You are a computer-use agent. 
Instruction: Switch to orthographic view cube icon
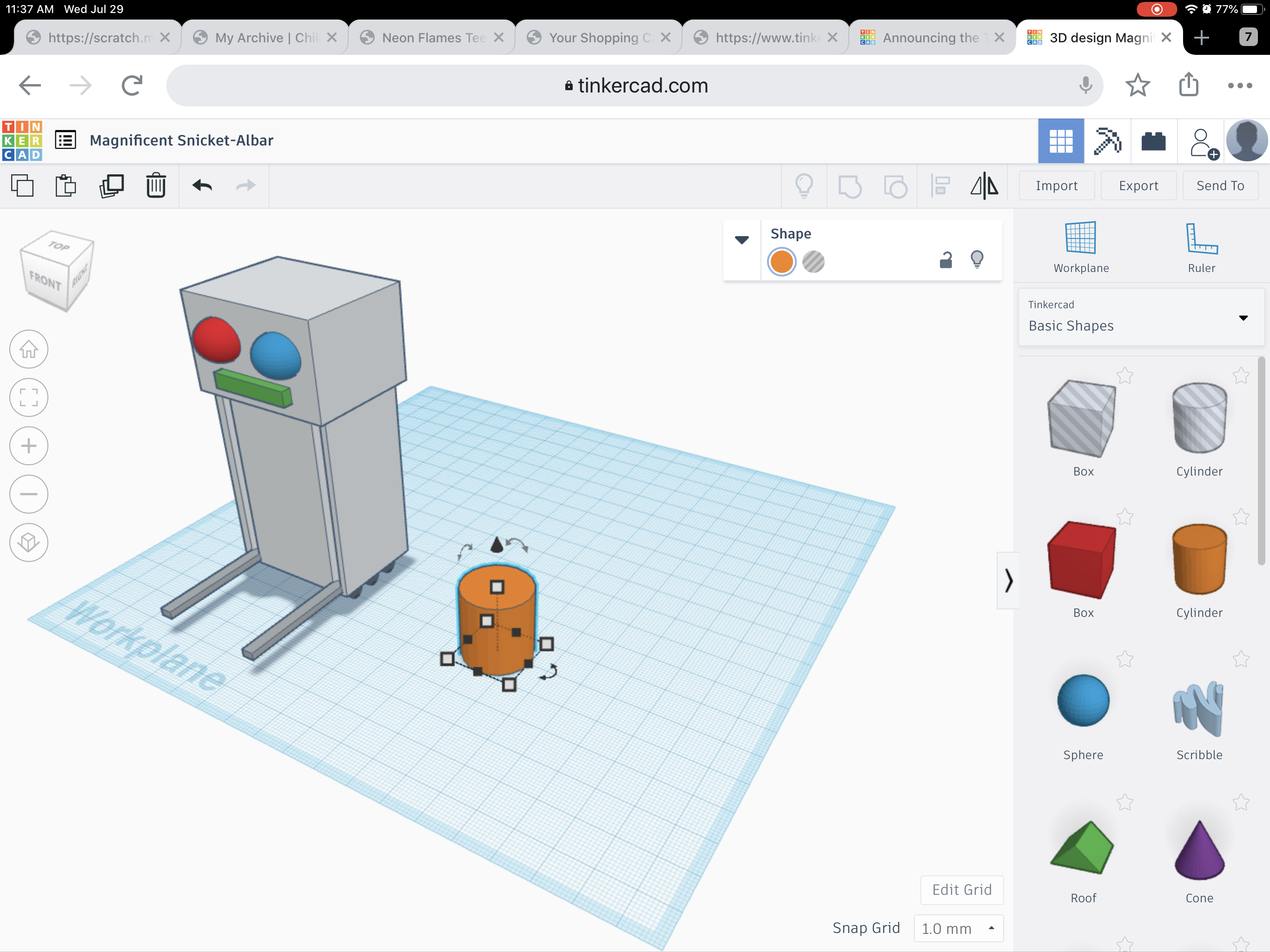click(29, 542)
